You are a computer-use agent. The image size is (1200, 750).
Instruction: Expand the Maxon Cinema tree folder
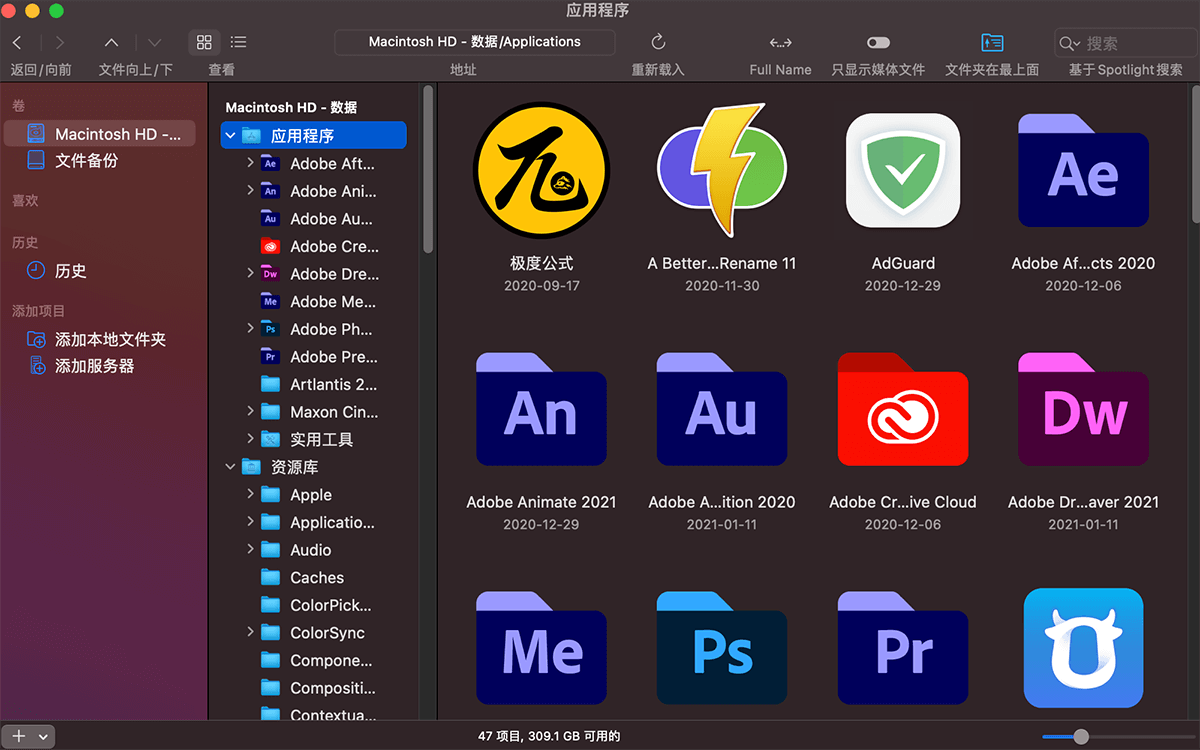tap(250, 412)
